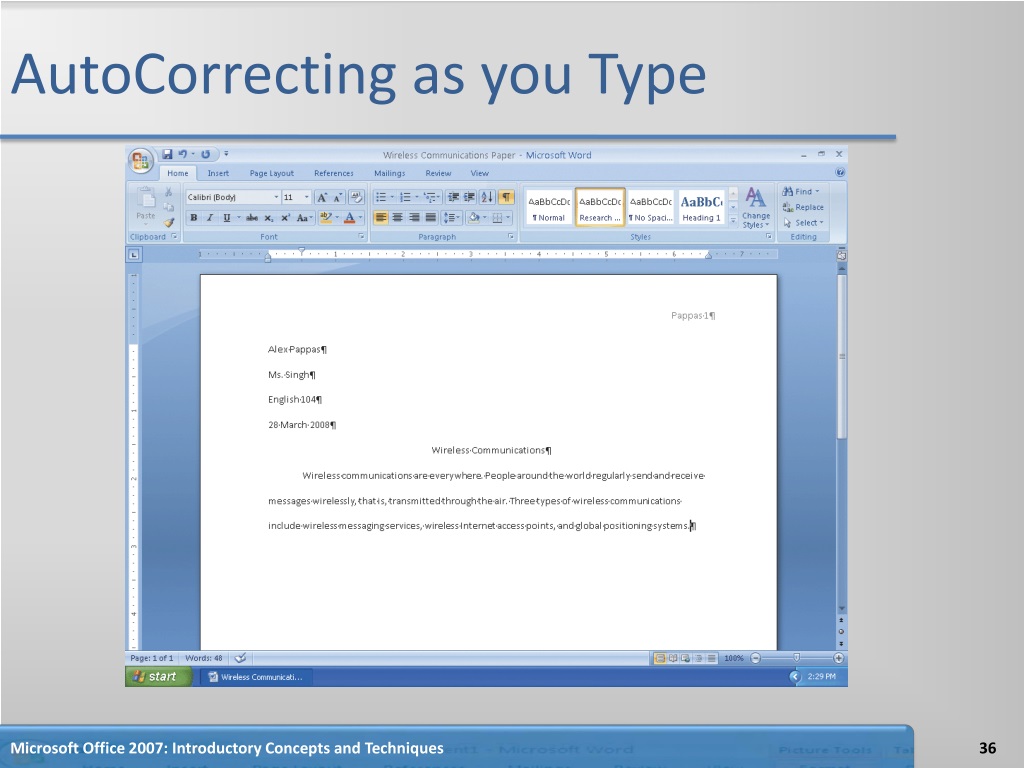Apply the Heading 1 style
Viewport: 1024px width, 768px height.
[701, 208]
